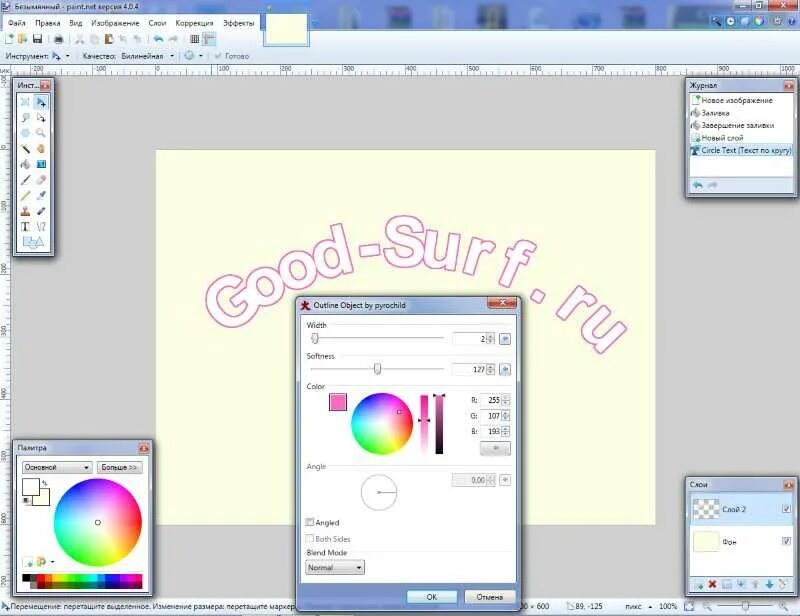Select the Eraser tool
Image resolution: width=800 pixels, height=616 pixels.
[x=41, y=180]
